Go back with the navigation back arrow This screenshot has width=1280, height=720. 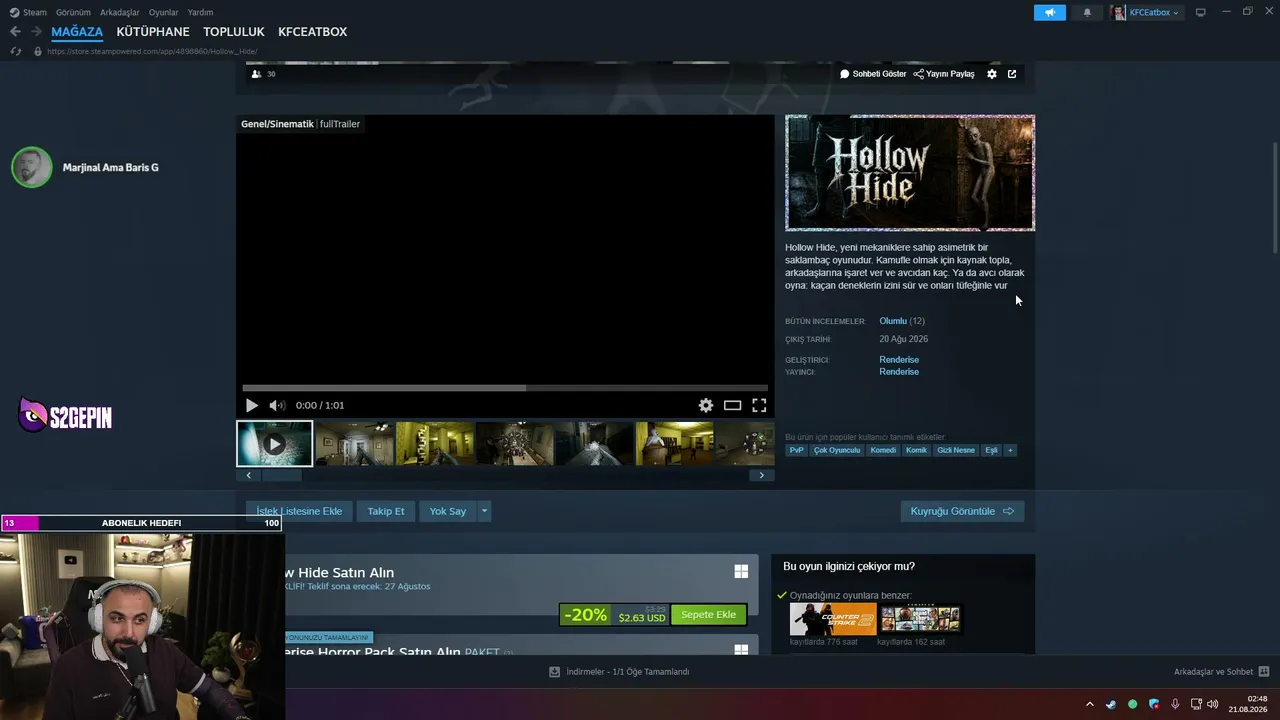coord(15,32)
